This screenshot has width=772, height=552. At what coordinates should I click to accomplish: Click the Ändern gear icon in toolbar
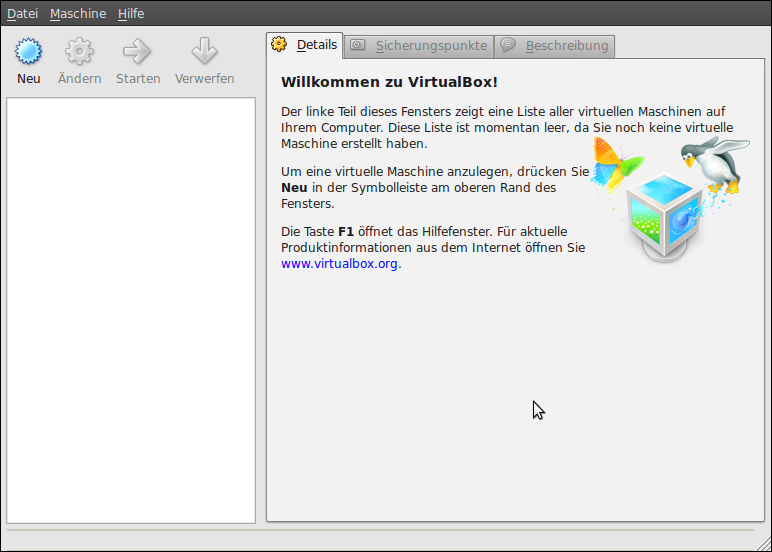[x=79, y=52]
